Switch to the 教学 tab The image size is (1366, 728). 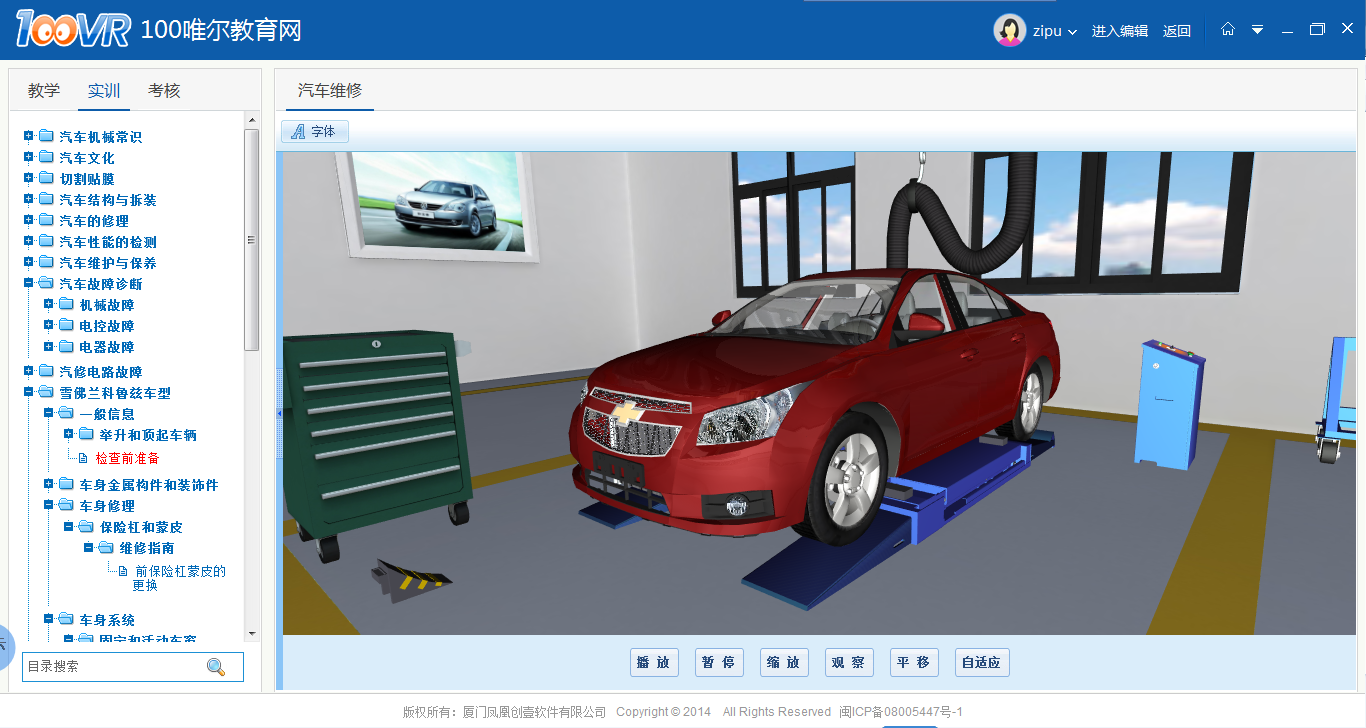44,90
